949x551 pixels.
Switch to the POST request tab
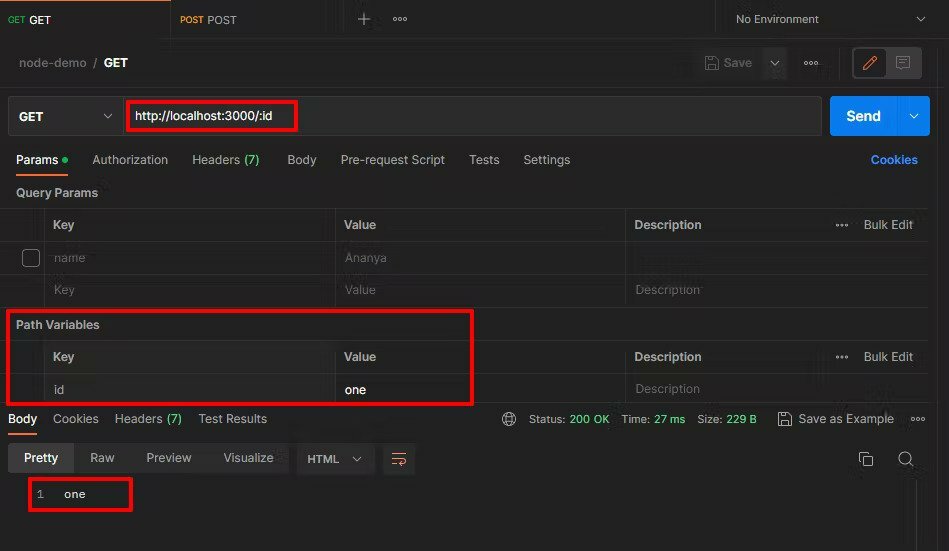(x=208, y=20)
